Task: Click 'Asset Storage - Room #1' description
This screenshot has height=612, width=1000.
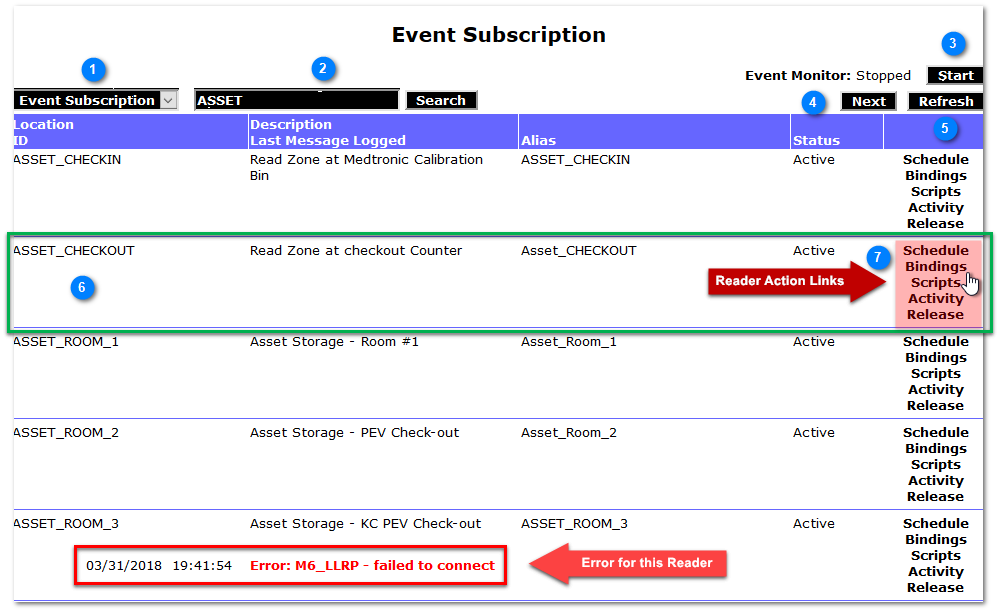Action: 334,342
